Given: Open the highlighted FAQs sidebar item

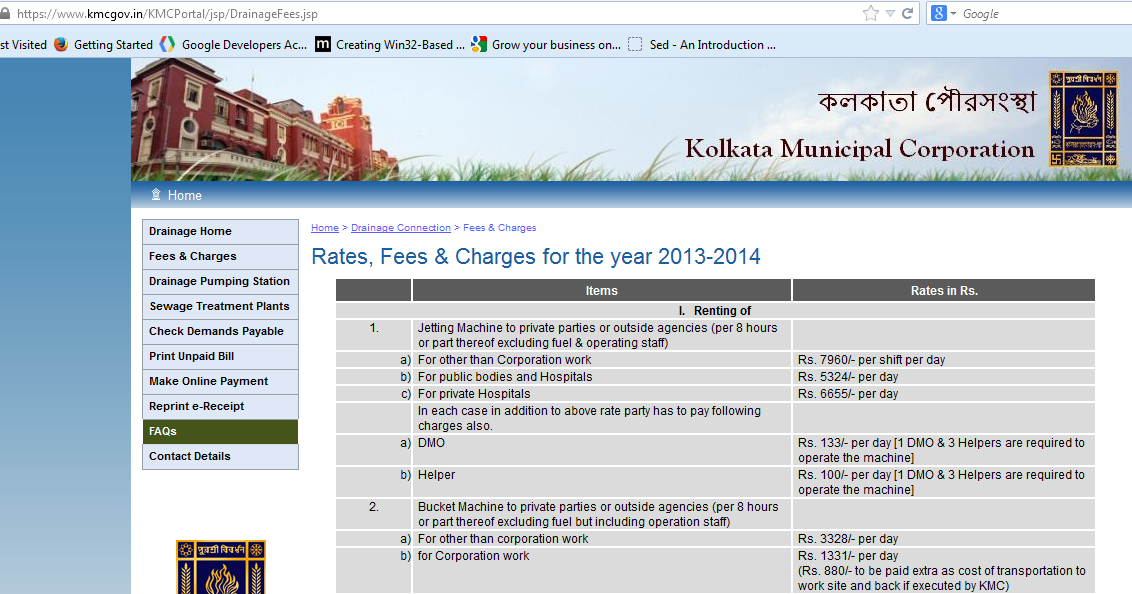Looking at the screenshot, I should [220, 432].
